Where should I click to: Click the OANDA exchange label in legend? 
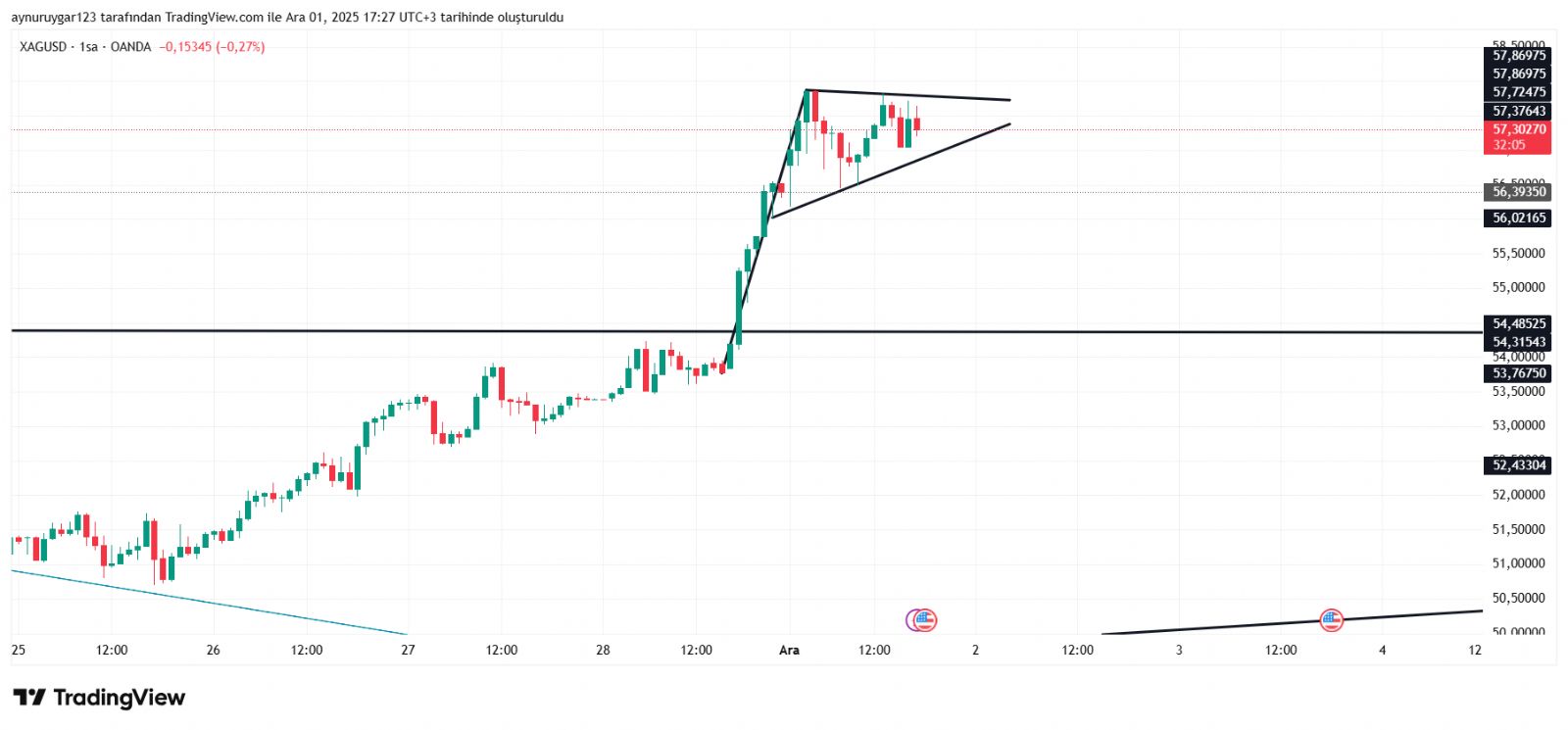(x=130, y=47)
